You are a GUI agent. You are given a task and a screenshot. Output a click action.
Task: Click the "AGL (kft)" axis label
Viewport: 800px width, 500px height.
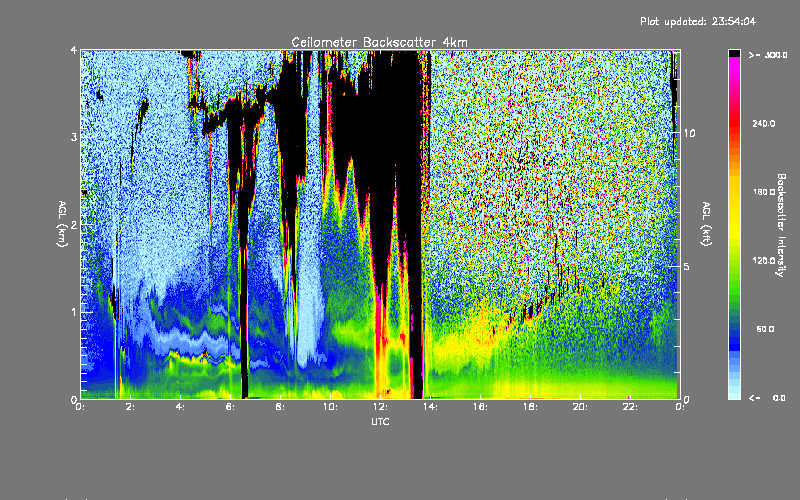[x=706, y=224]
